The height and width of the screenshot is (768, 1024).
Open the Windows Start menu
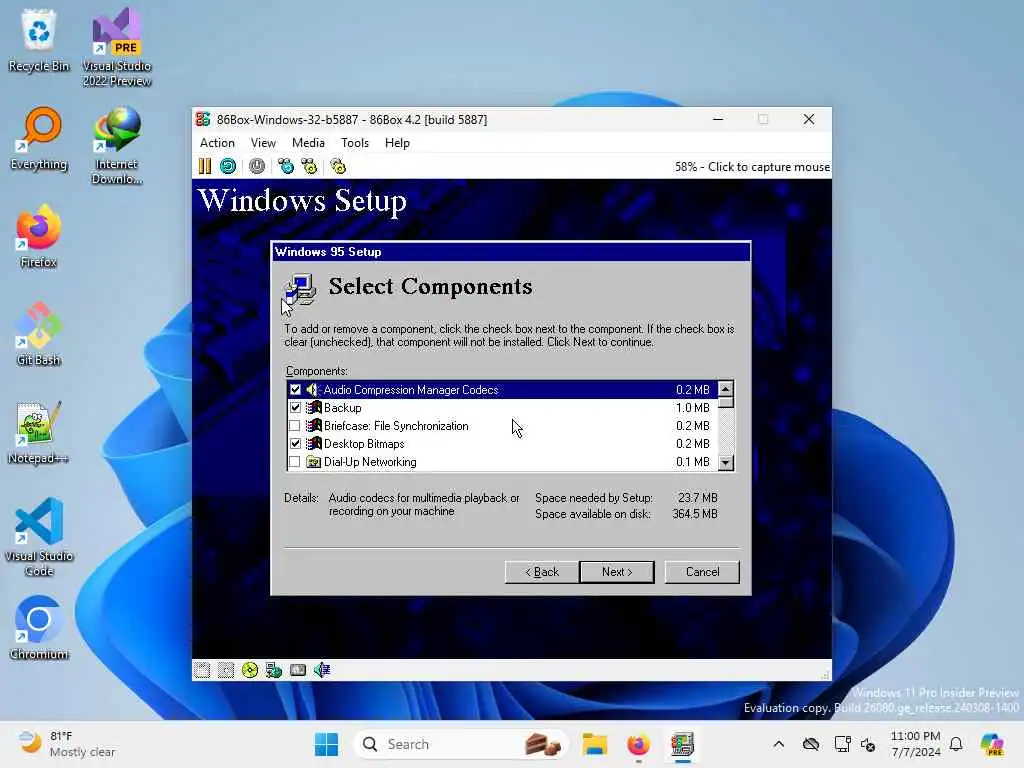327,744
